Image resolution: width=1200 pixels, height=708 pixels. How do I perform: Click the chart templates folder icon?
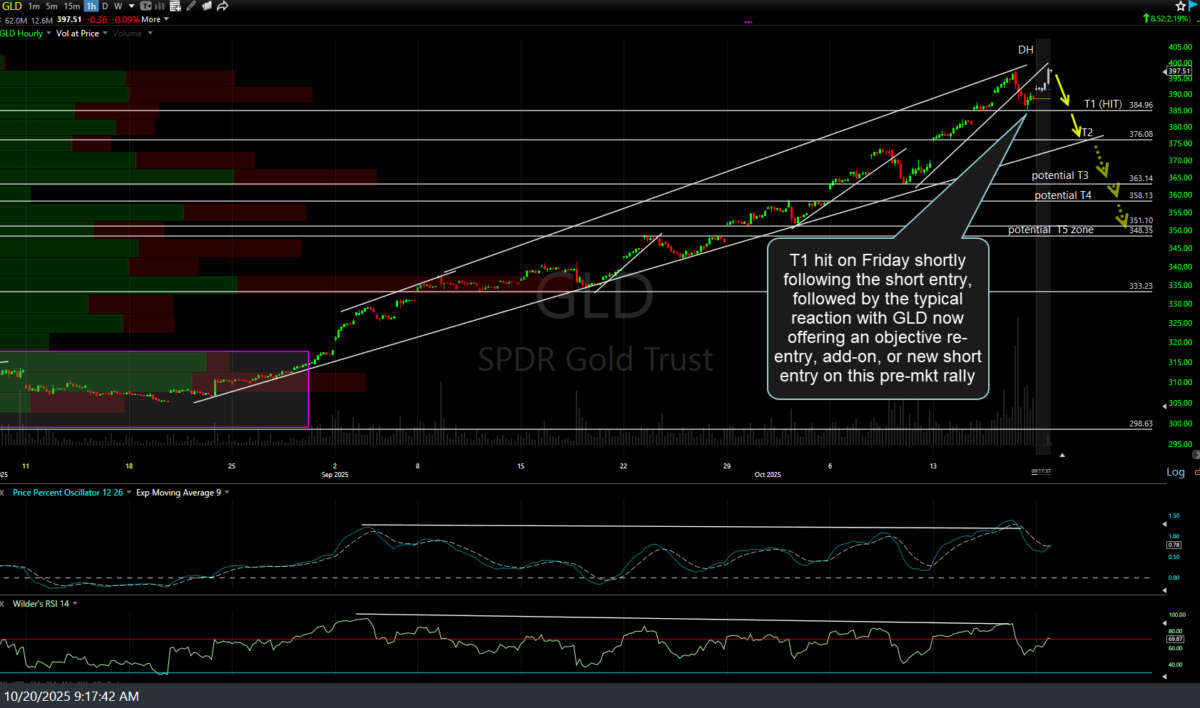click(206, 5)
